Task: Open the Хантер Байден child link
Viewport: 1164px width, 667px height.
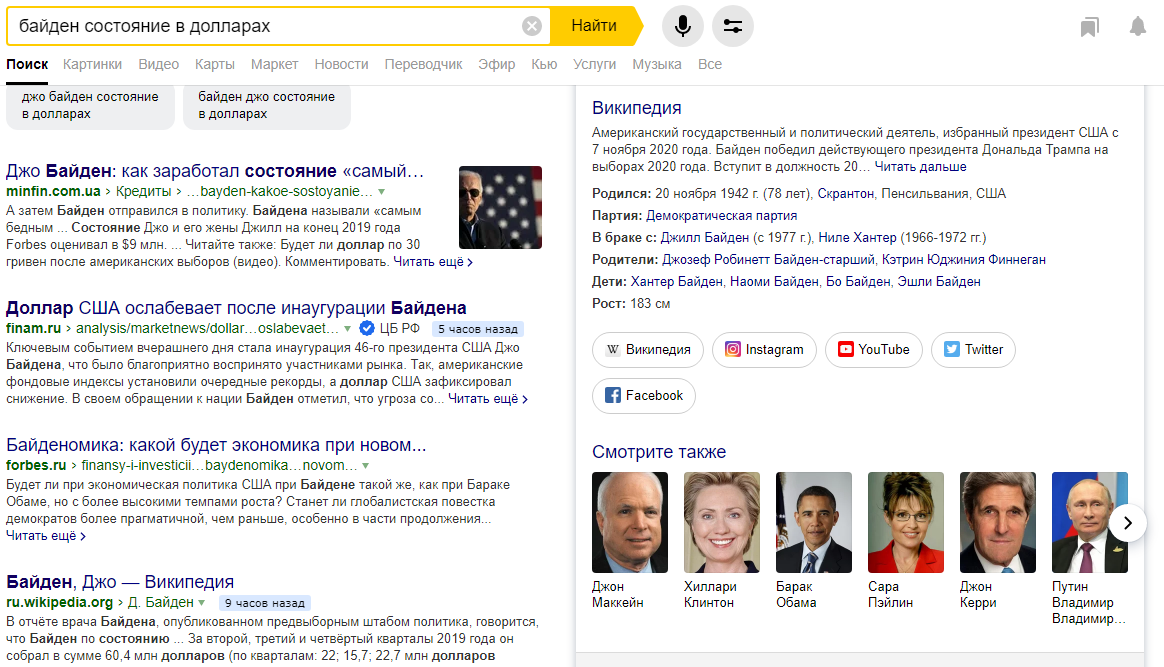Action: [x=676, y=282]
